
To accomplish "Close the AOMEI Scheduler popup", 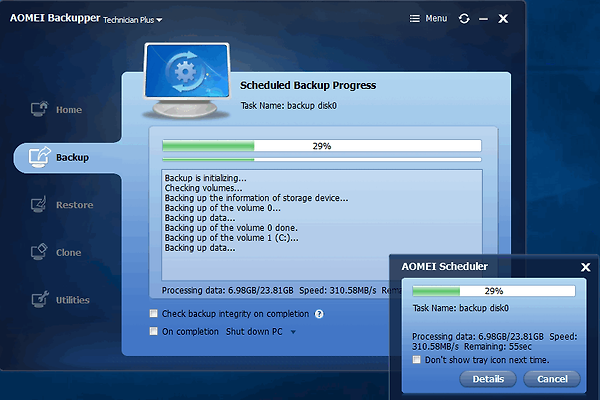I will 585,267.
